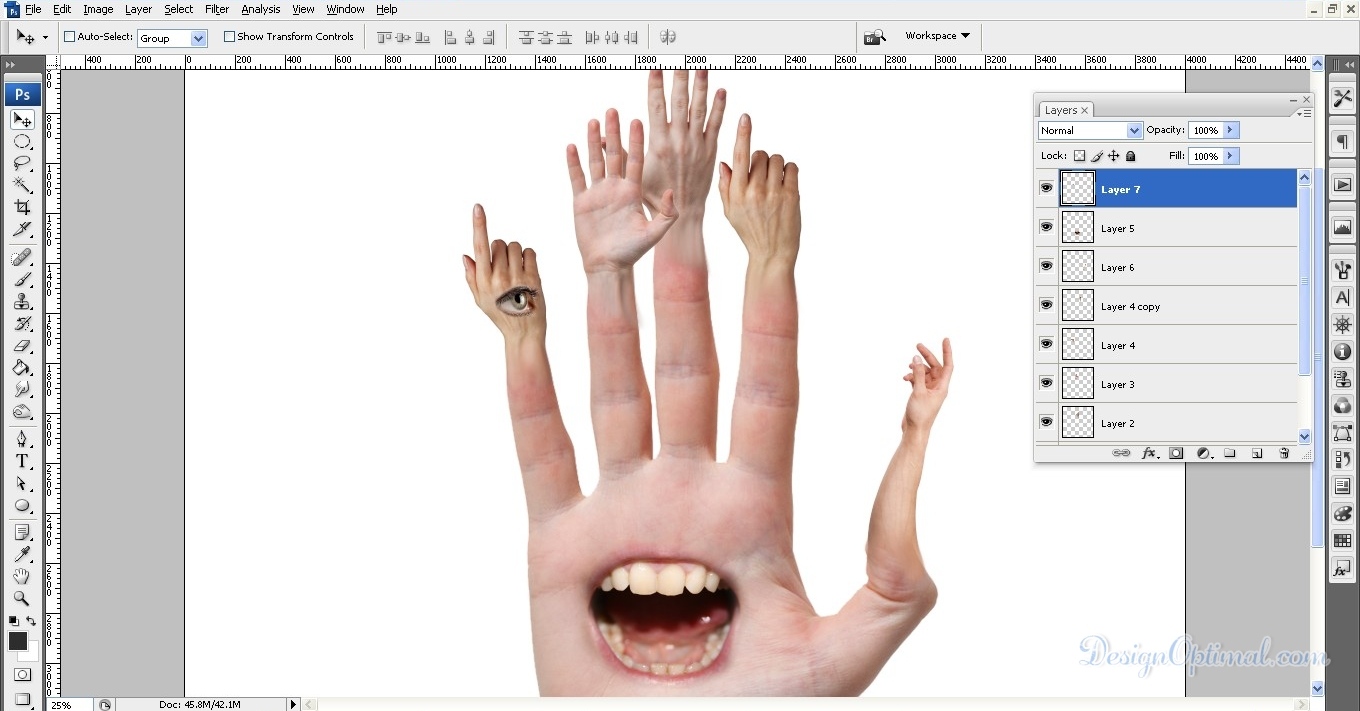Image resolution: width=1360 pixels, height=711 pixels.
Task: Select the Crop tool
Action: point(22,207)
